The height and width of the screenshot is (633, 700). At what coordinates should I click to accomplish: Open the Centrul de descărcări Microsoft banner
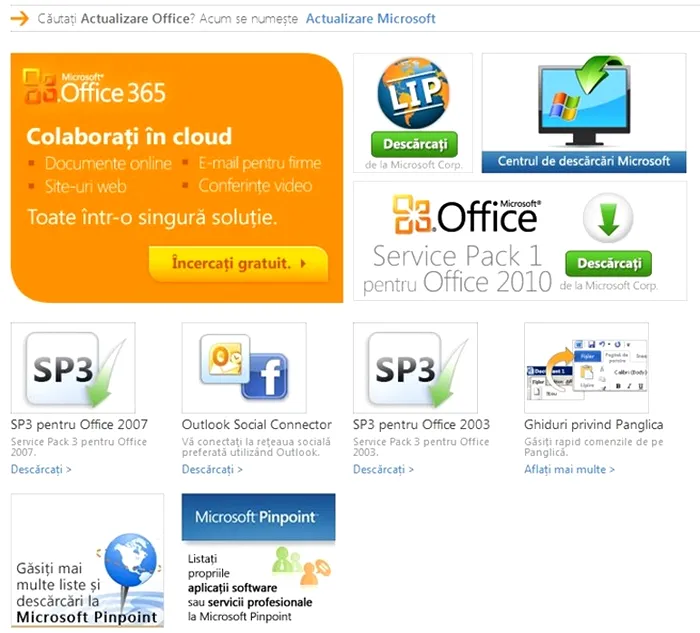584,161
